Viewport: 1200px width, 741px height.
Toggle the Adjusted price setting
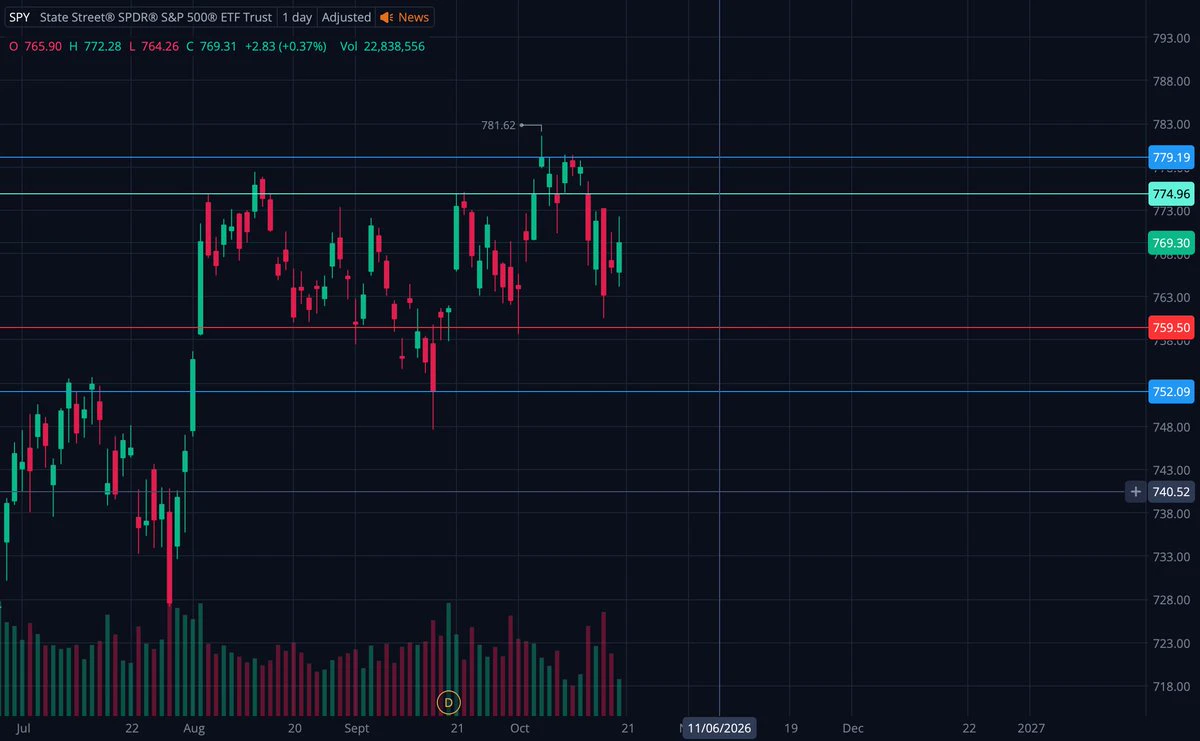[x=346, y=17]
